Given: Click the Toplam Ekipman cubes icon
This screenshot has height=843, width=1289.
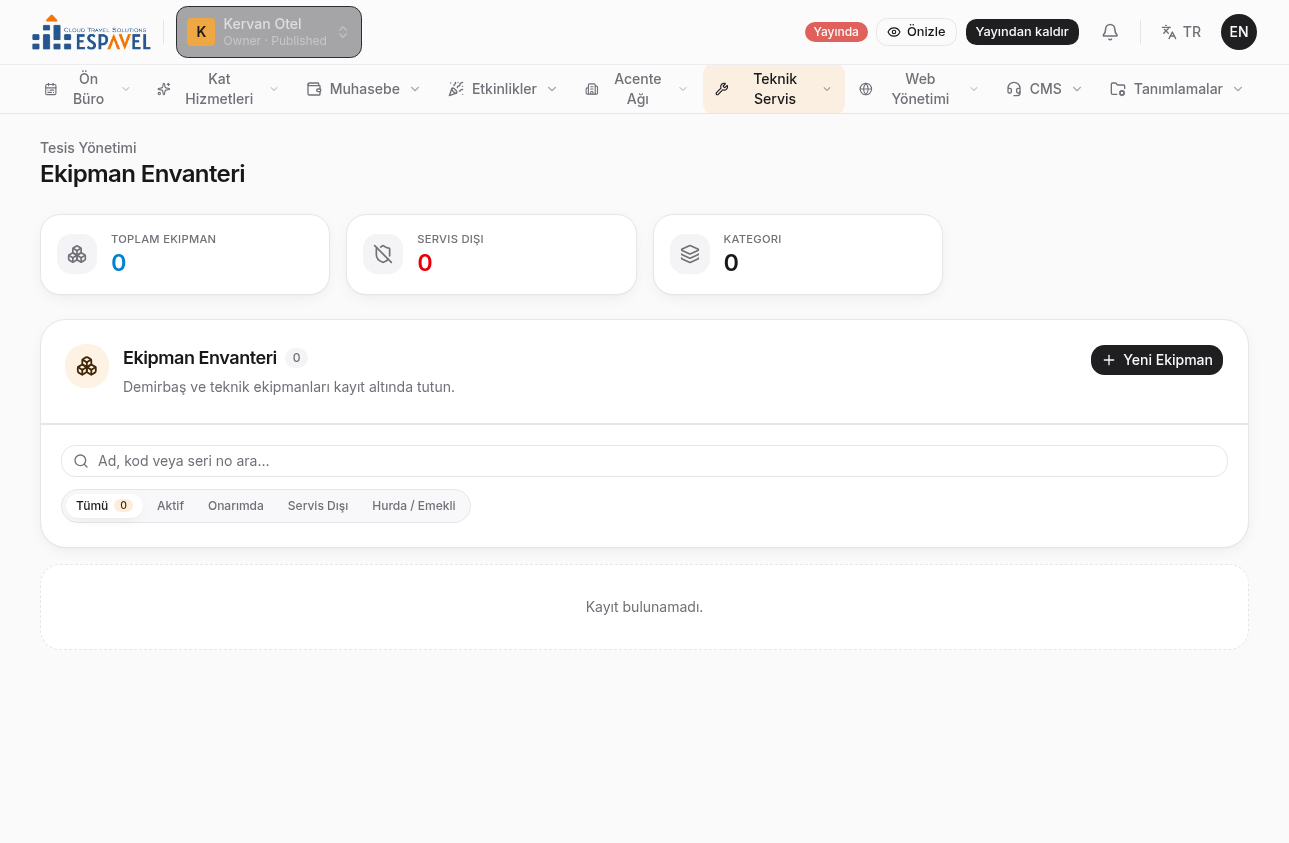Looking at the screenshot, I should click(x=77, y=254).
